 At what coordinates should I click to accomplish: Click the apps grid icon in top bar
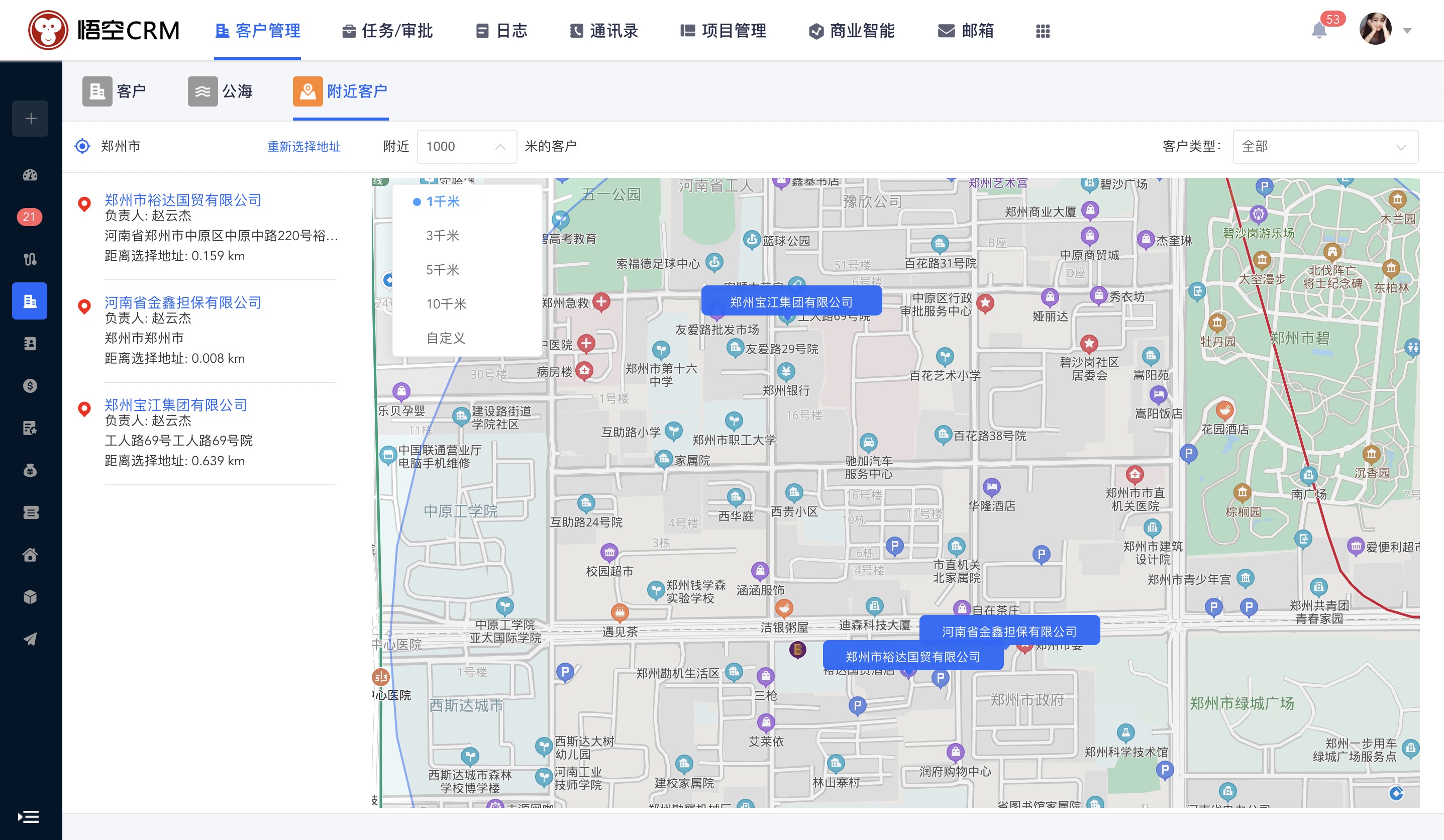point(1043,31)
